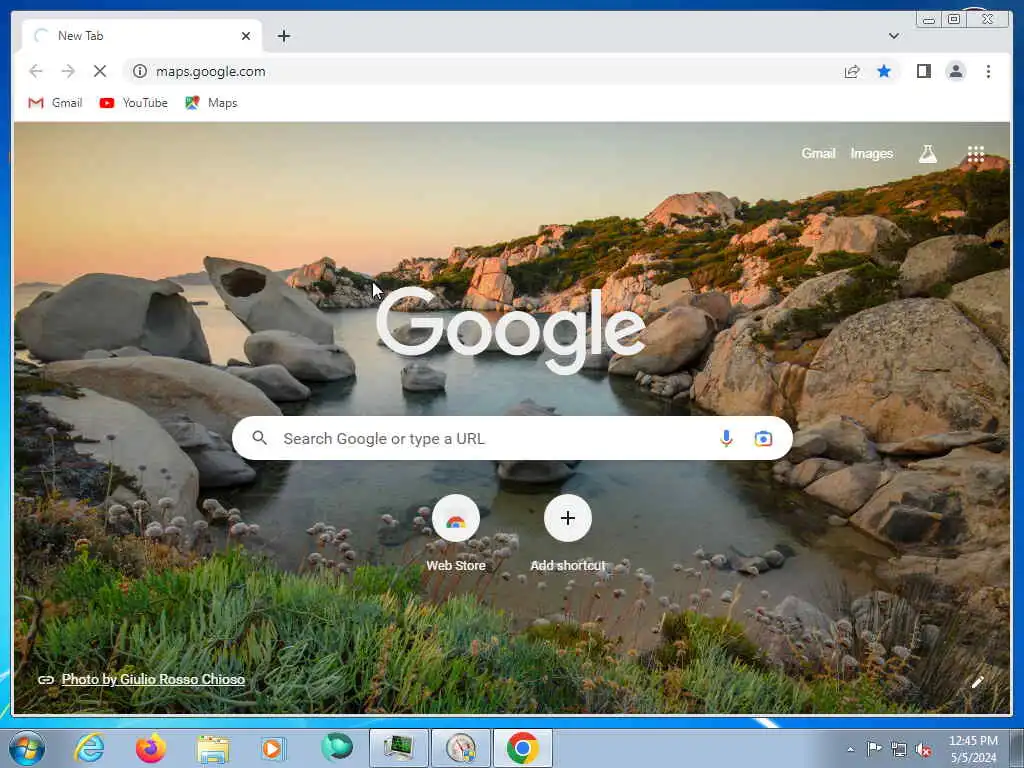Image resolution: width=1024 pixels, height=768 pixels.
Task: Open the Windows Start menu
Action: coord(27,748)
